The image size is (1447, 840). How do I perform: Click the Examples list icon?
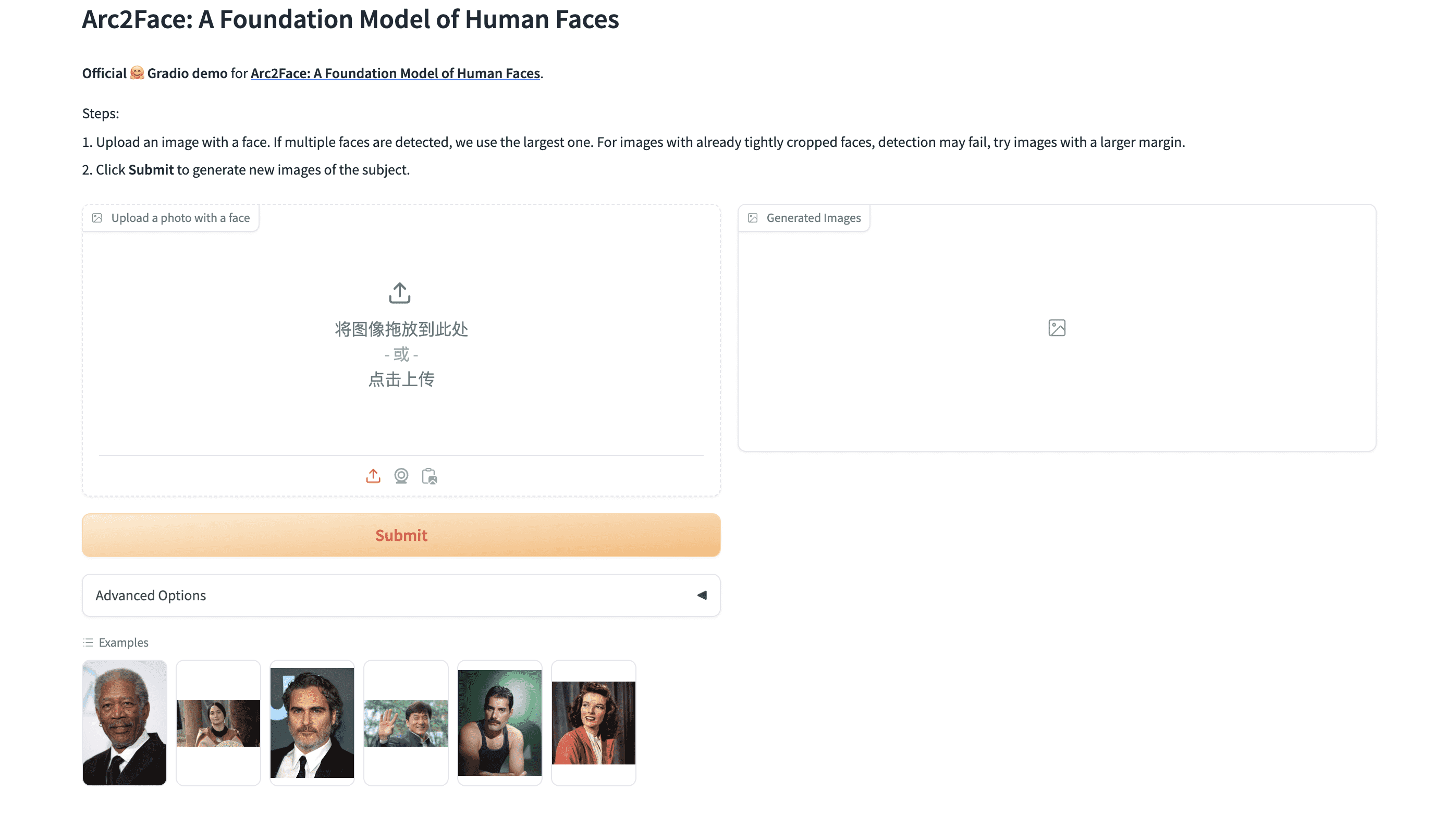click(x=88, y=643)
